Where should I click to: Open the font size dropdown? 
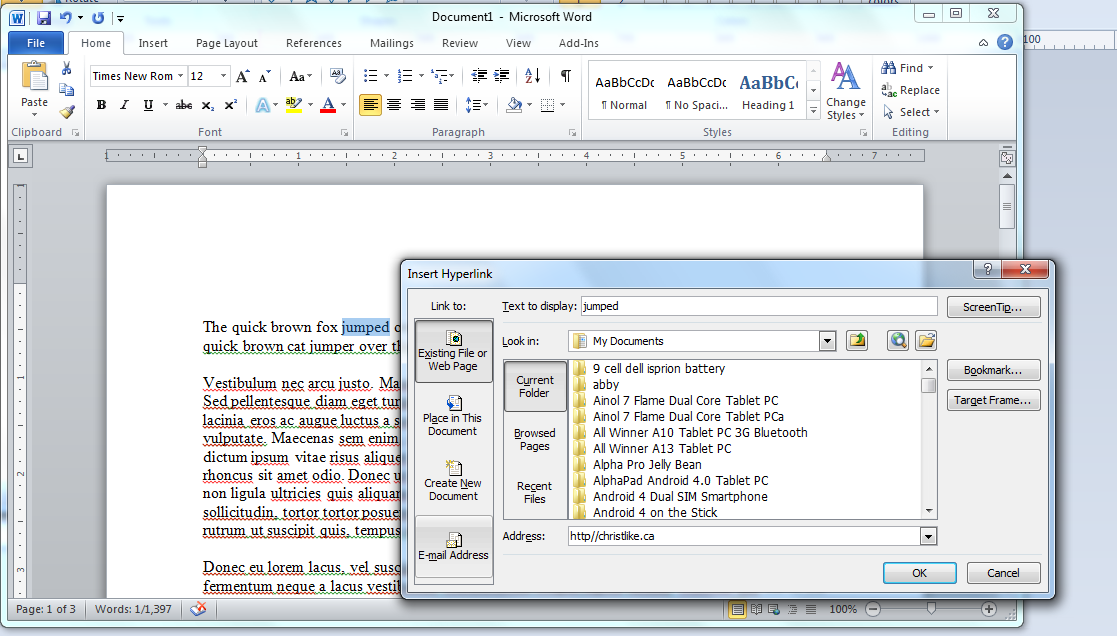[x=223, y=76]
